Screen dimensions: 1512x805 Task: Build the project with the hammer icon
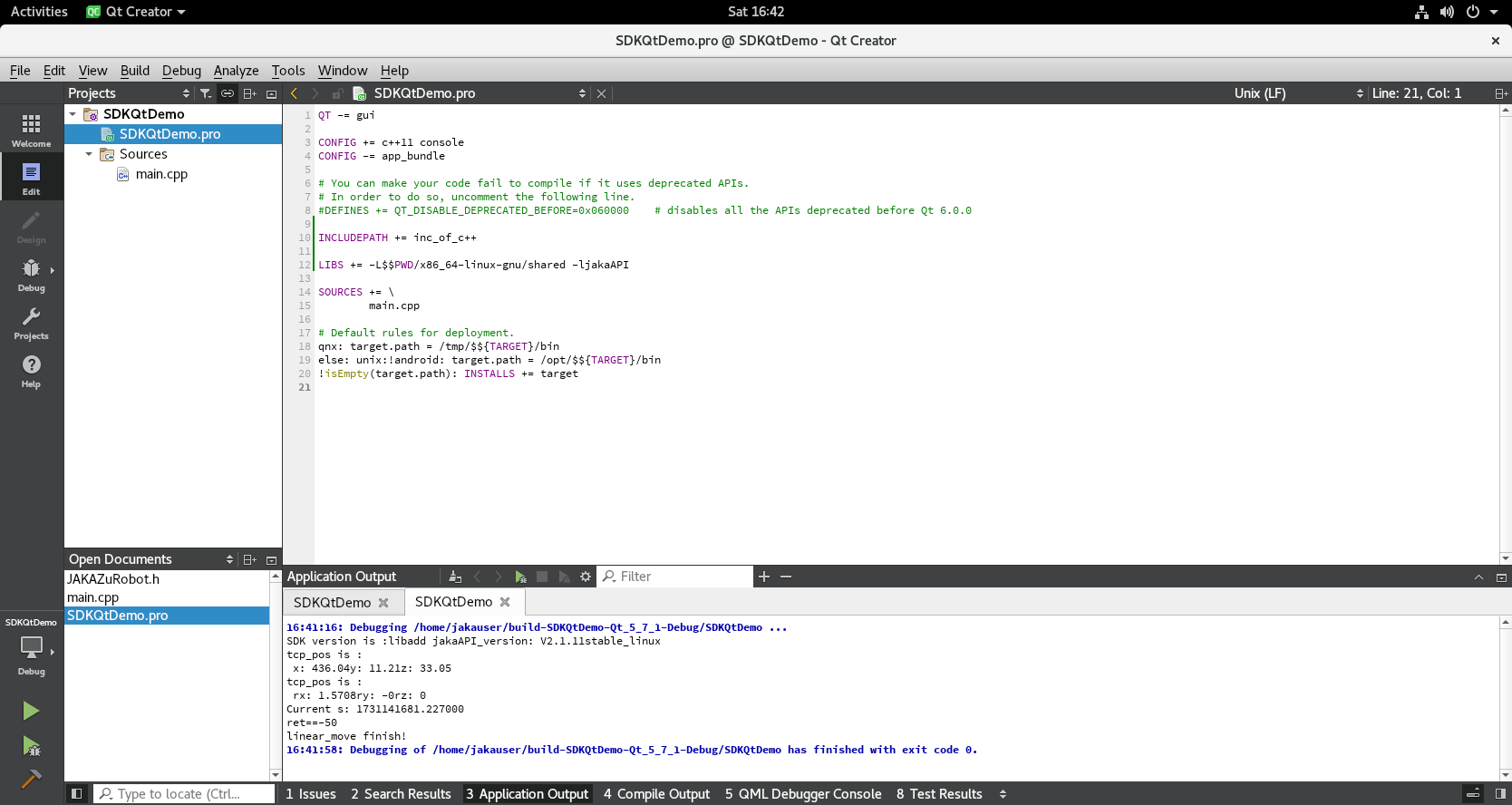point(31,779)
